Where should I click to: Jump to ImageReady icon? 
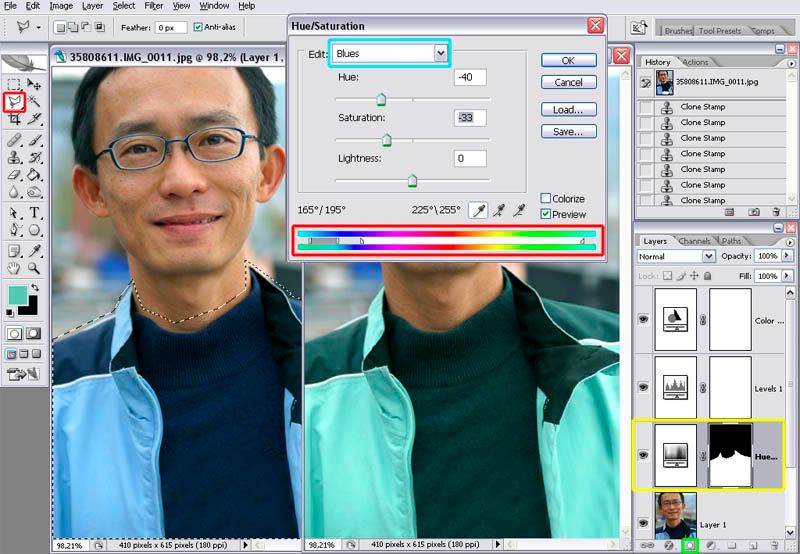tap(23, 375)
